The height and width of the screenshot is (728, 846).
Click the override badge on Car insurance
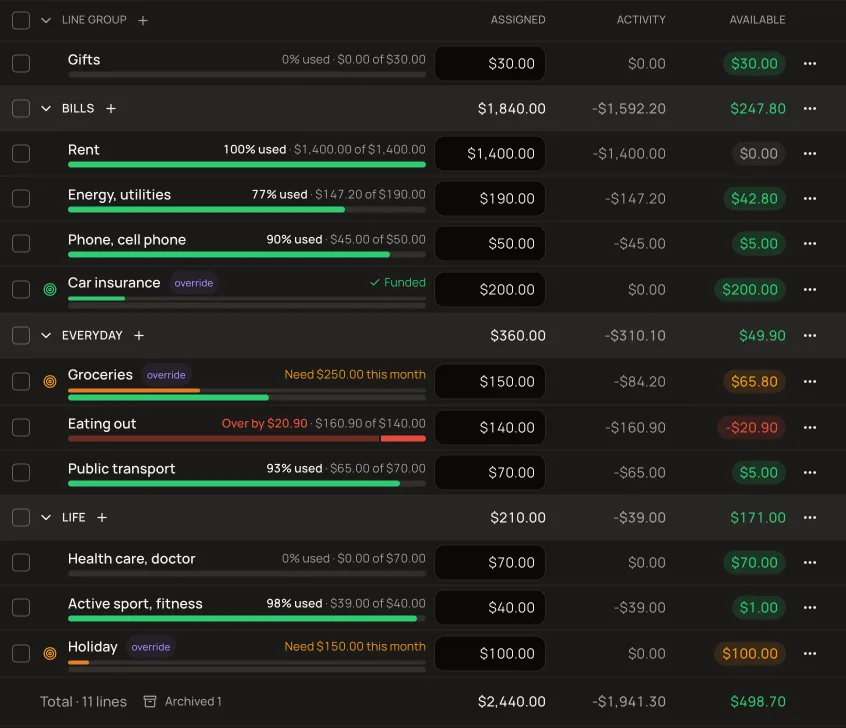194,283
